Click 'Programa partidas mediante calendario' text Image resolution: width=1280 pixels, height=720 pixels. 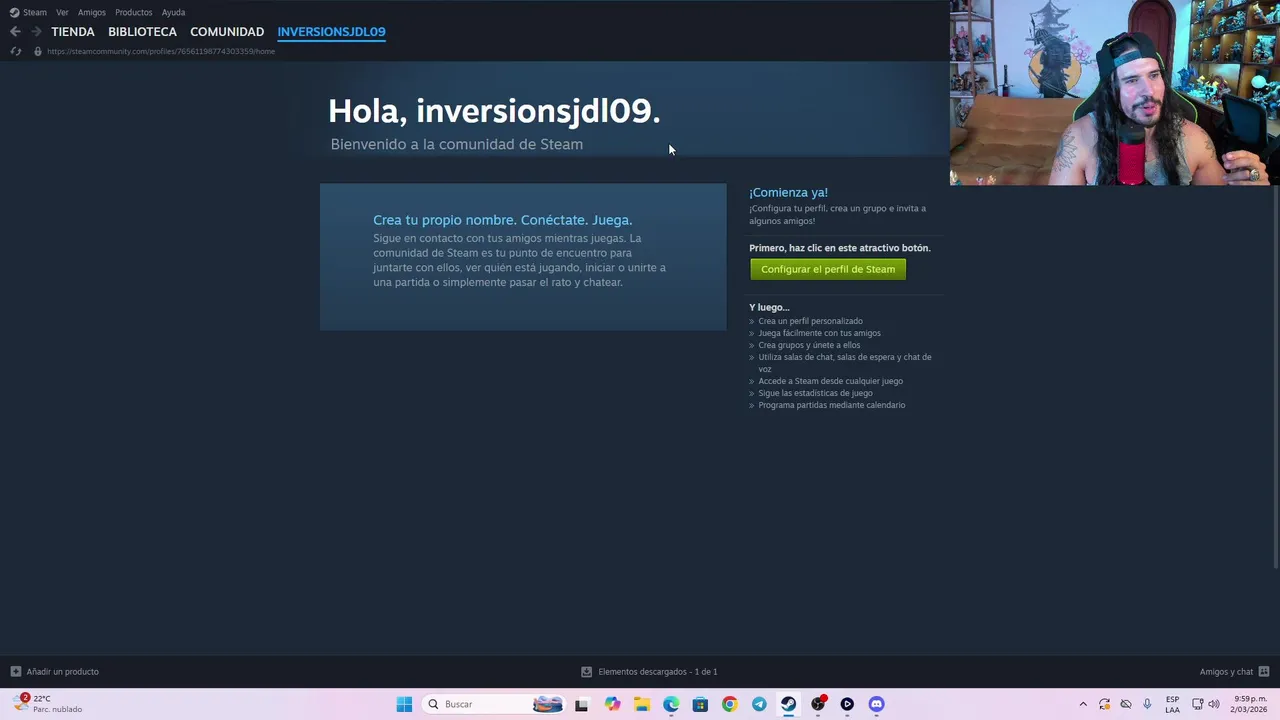[x=831, y=405]
